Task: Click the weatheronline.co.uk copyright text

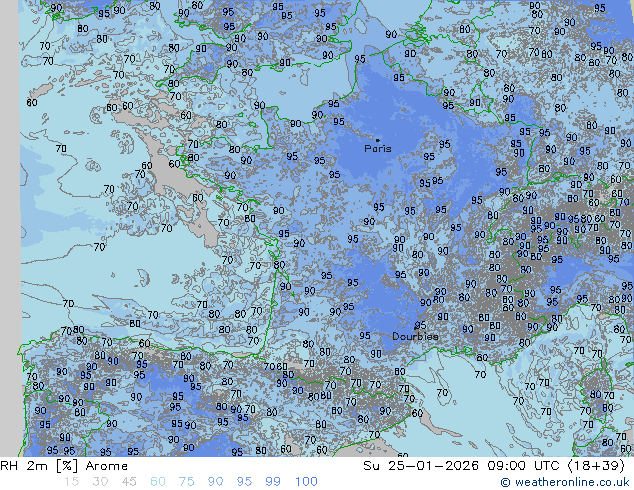Action: (x=565, y=482)
